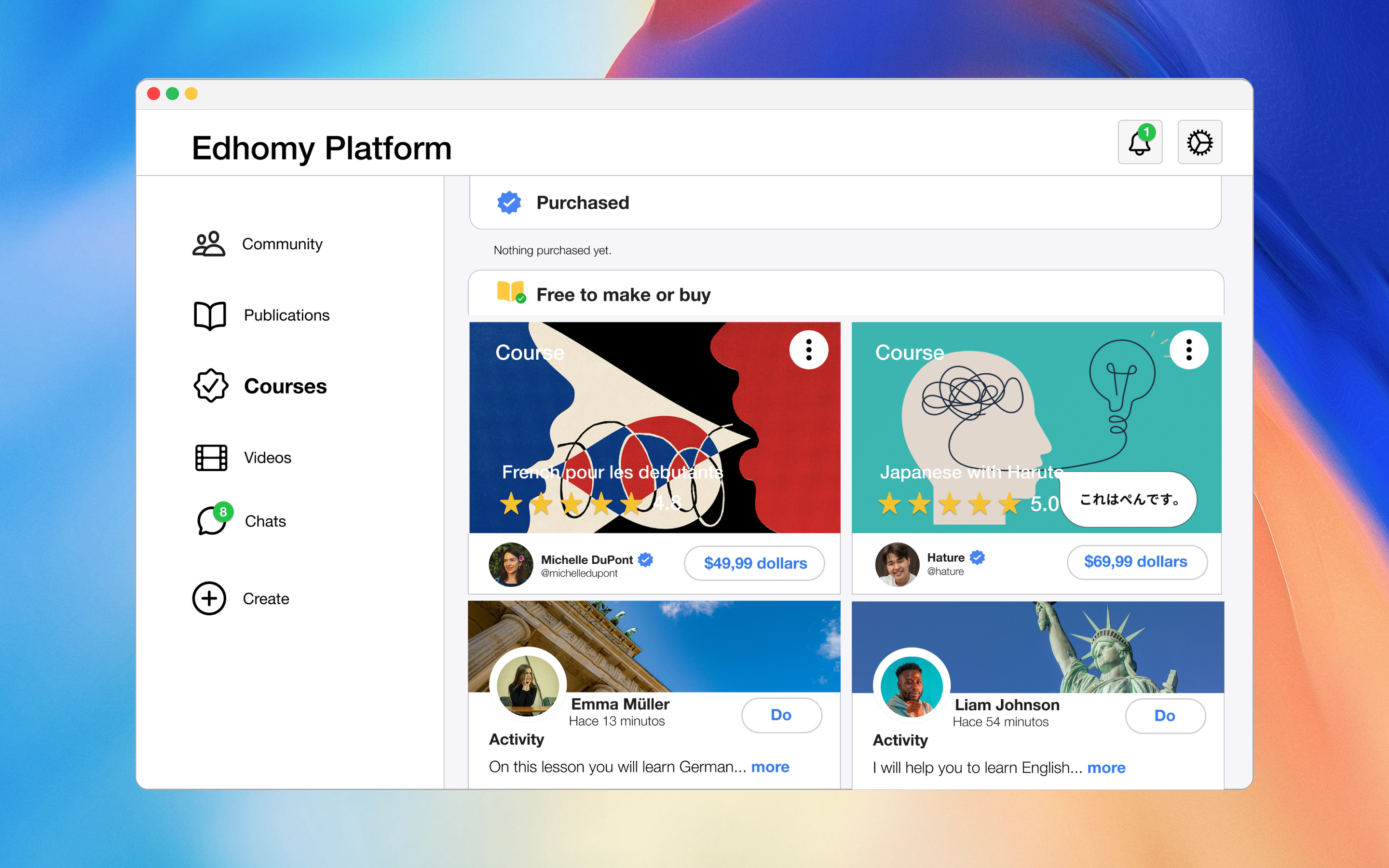Click more on the German lesson description
Image resolution: width=1389 pixels, height=868 pixels.
coord(770,767)
